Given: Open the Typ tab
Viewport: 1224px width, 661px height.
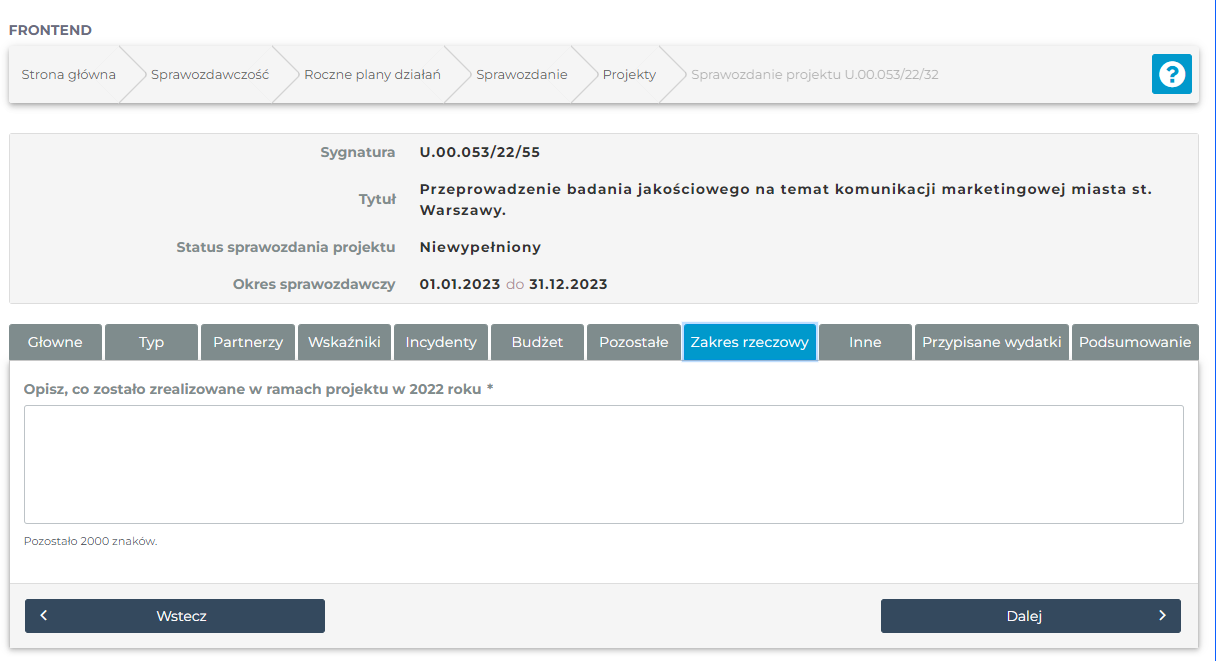Looking at the screenshot, I should coord(151,342).
